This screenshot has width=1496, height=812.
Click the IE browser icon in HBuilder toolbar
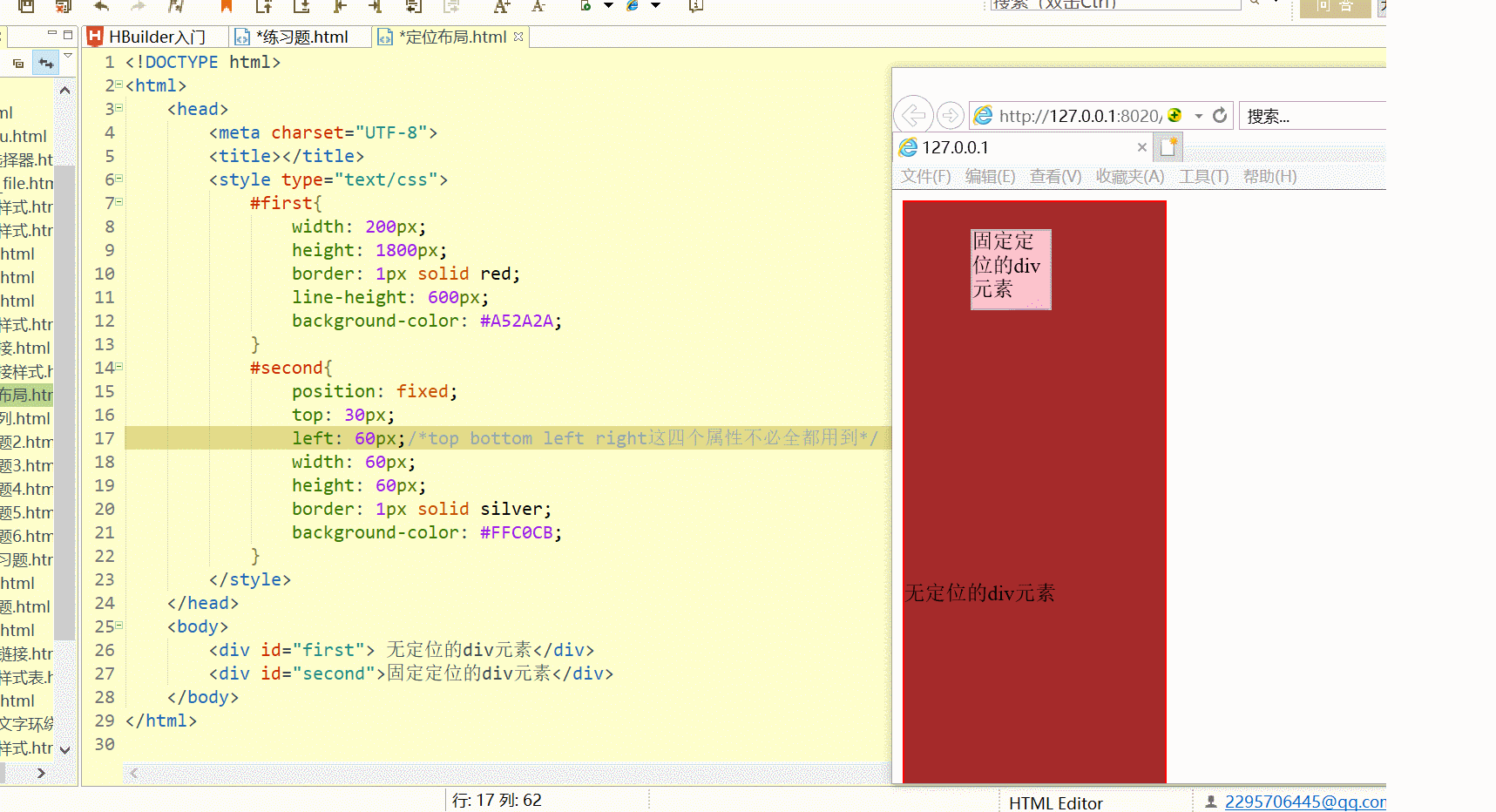pos(633,5)
